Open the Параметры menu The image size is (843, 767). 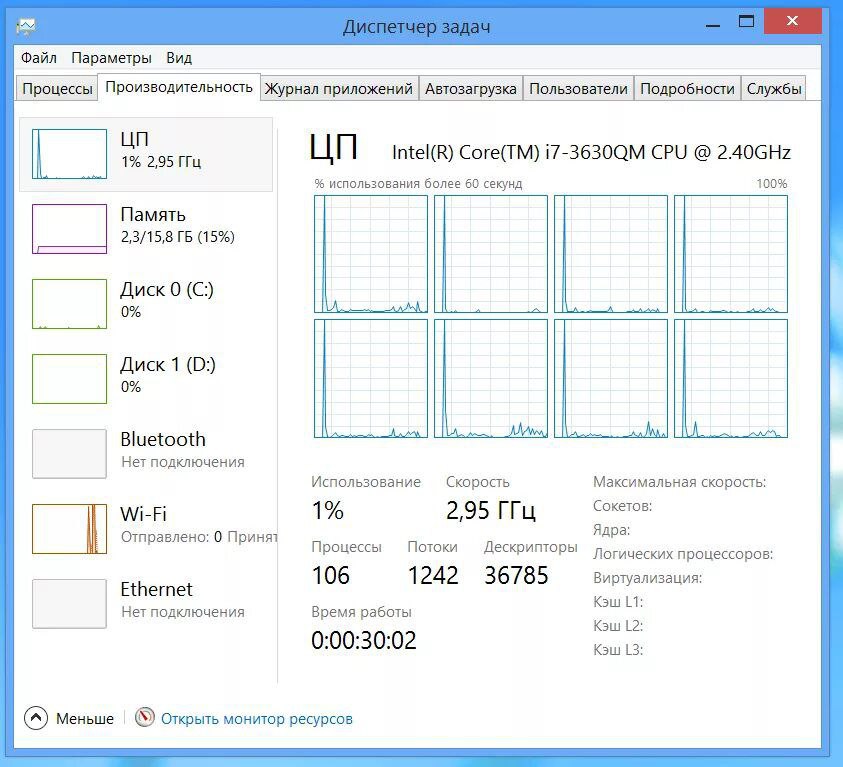pos(111,58)
